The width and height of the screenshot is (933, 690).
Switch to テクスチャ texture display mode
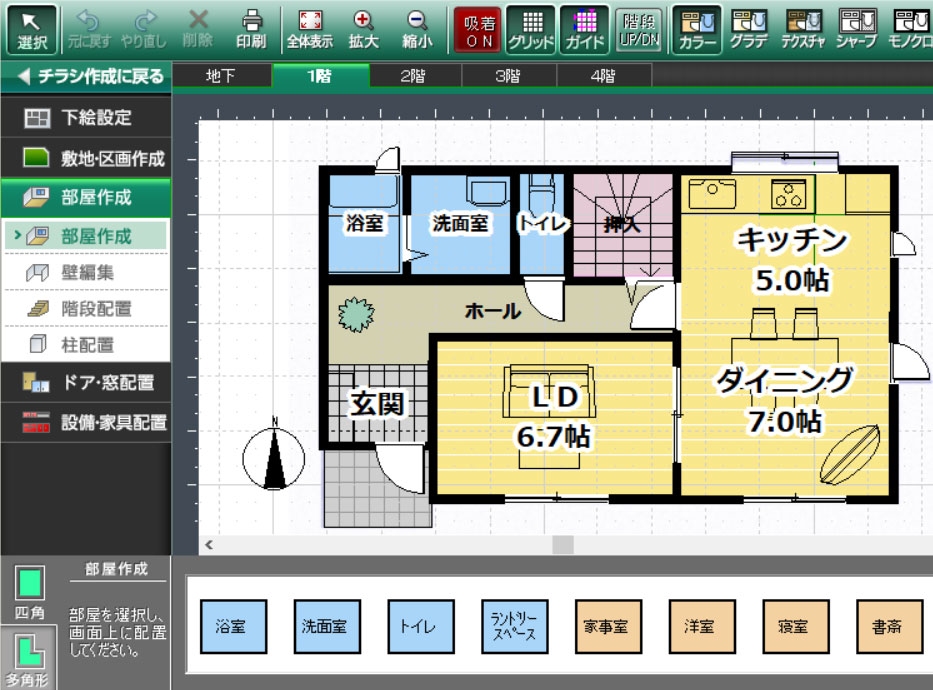click(x=804, y=29)
